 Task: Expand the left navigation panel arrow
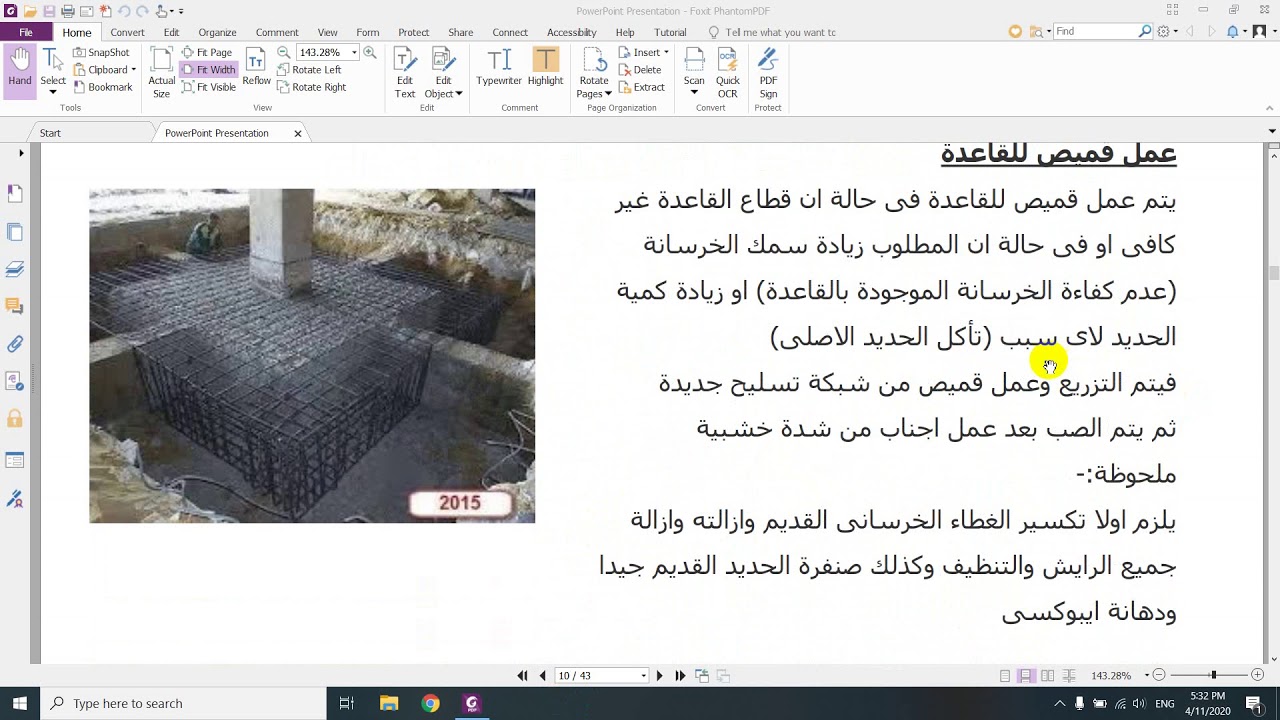point(21,153)
